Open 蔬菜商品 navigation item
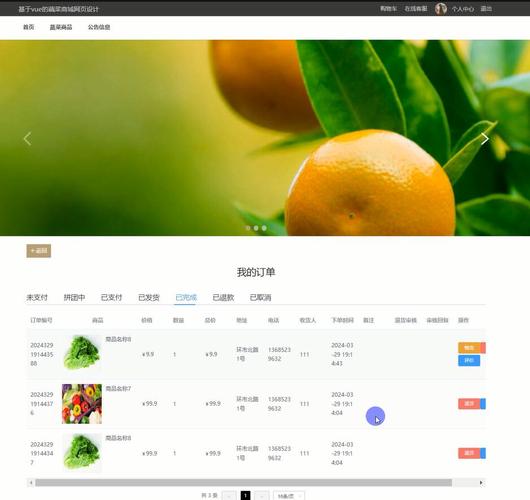This screenshot has width=530, height=500. point(61,27)
